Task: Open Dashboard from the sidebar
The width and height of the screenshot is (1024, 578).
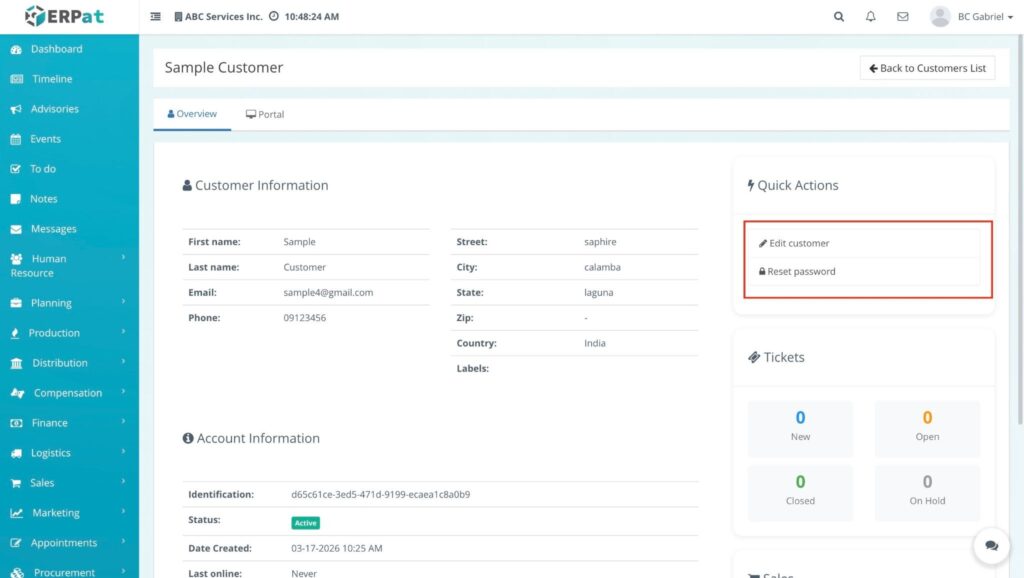Action: click(56, 49)
